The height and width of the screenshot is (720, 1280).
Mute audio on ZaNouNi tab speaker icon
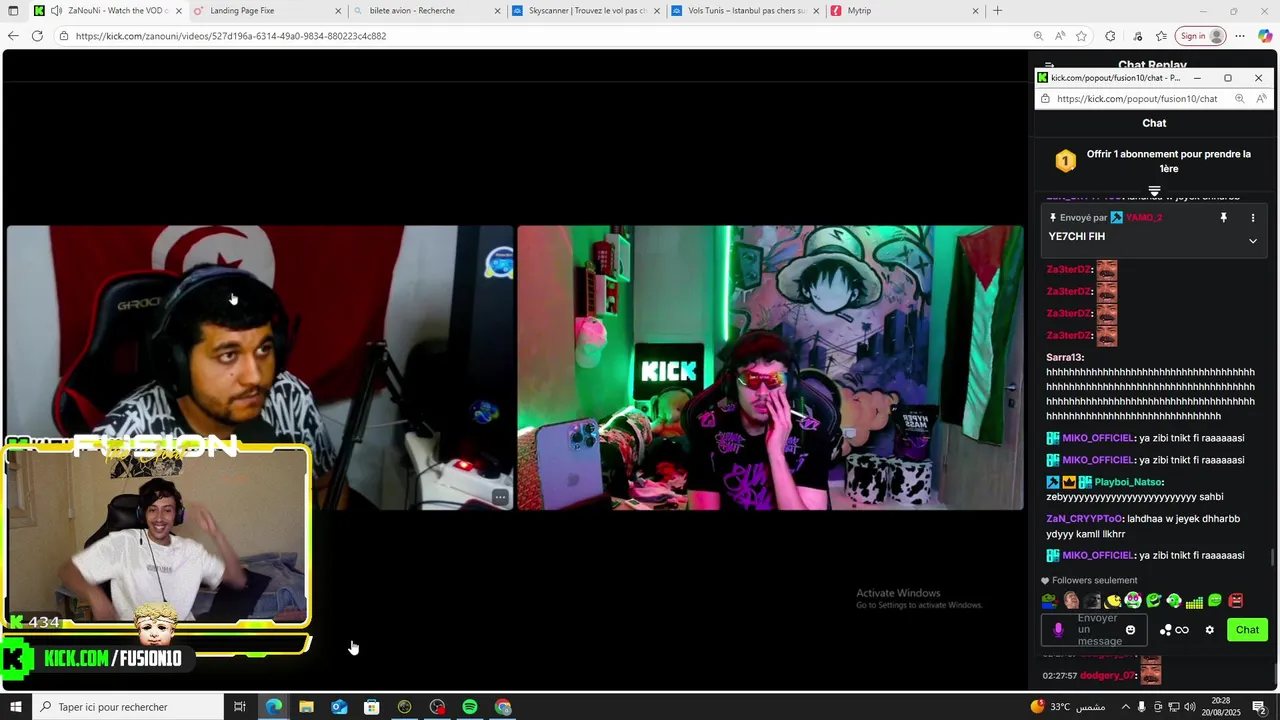coord(56,11)
